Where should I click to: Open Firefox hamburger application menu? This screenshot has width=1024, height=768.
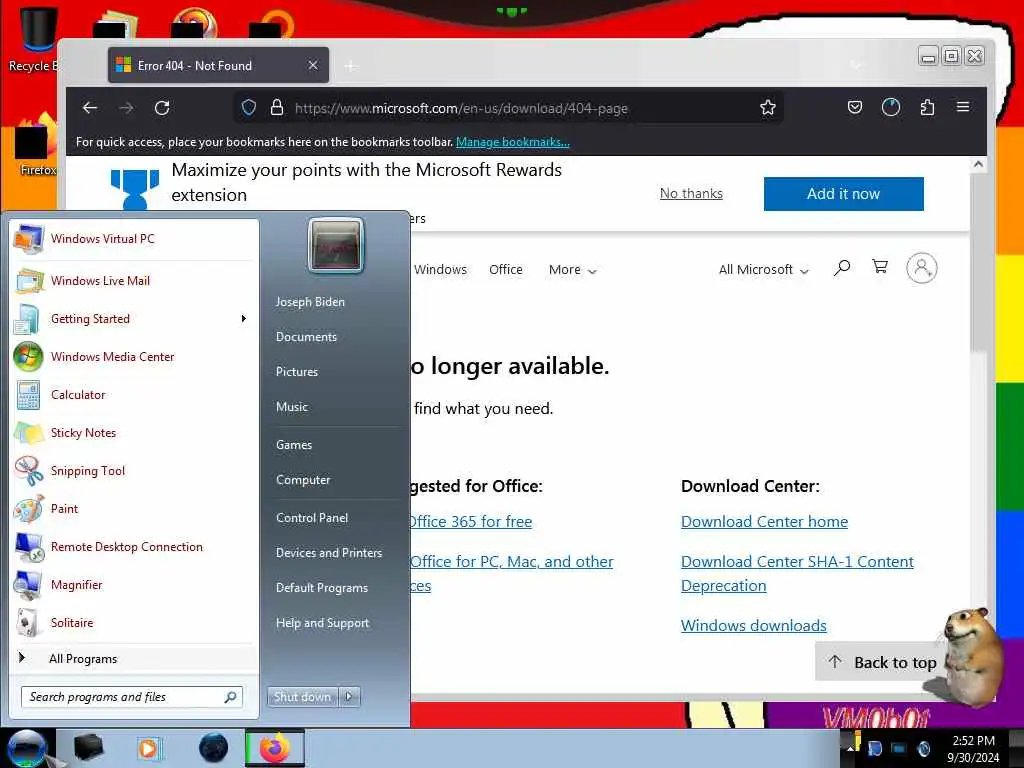click(963, 107)
